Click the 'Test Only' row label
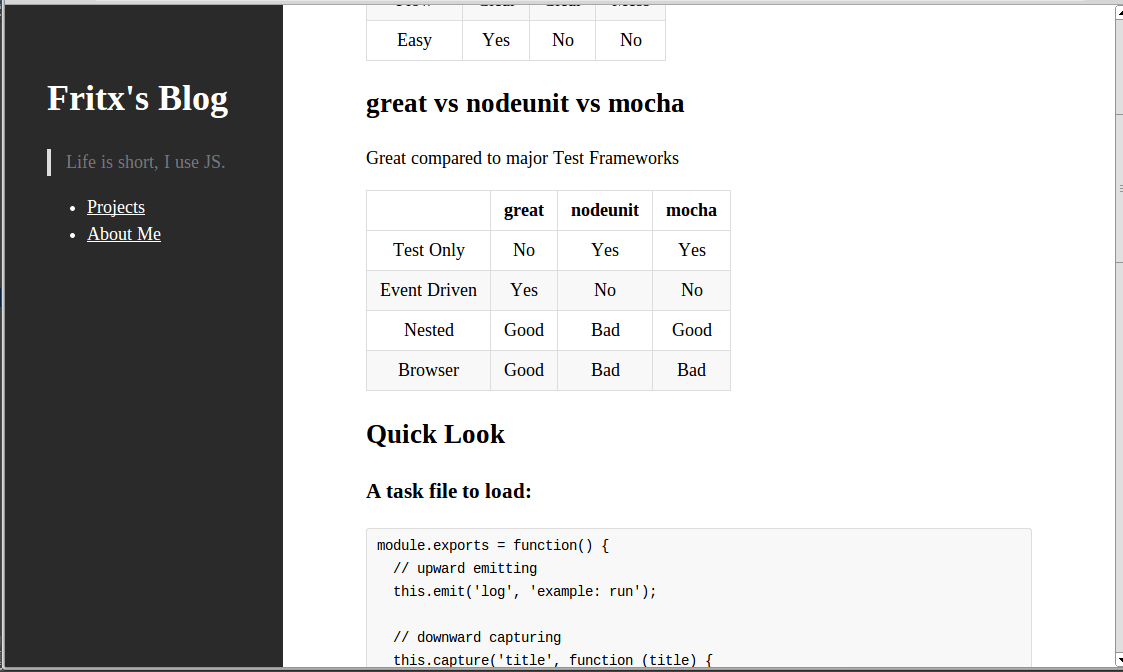The image size is (1123, 672). pyautogui.click(x=428, y=250)
